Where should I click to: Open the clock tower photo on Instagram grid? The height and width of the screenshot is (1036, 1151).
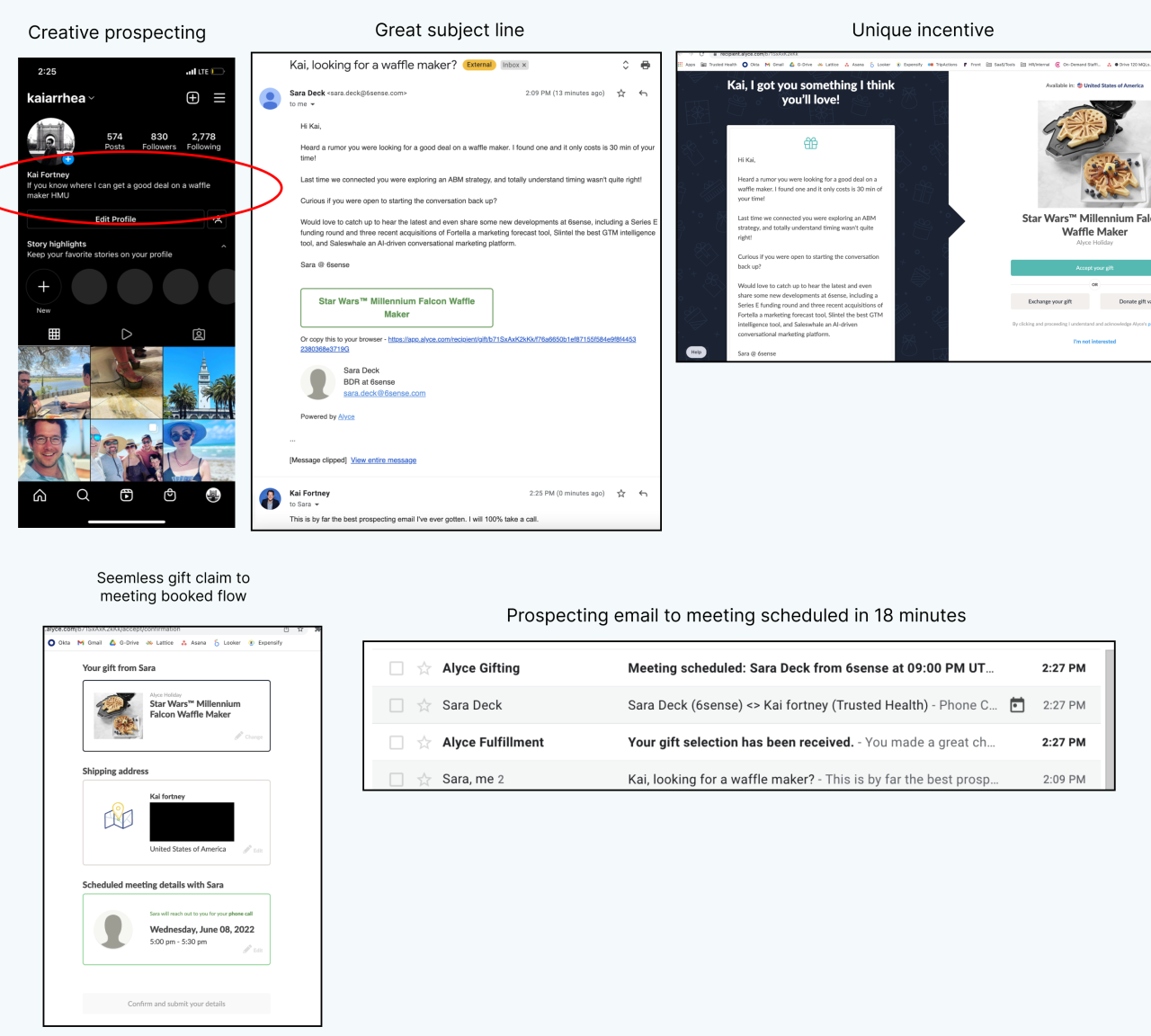[199, 382]
